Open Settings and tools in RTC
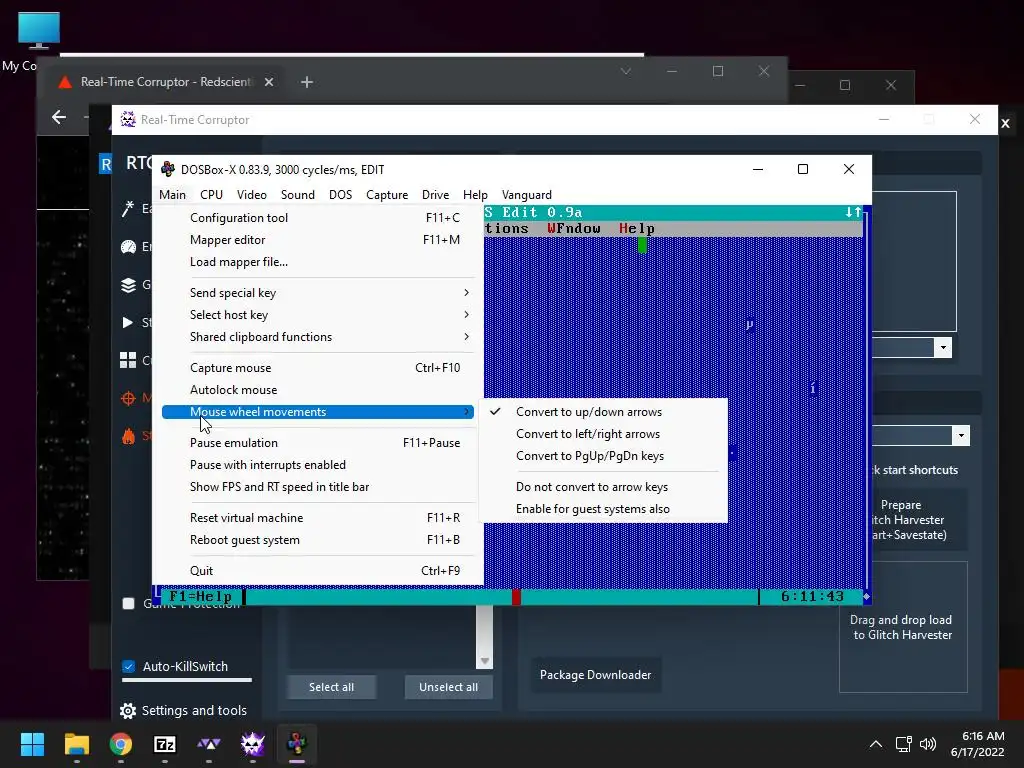1024x768 pixels. point(184,711)
